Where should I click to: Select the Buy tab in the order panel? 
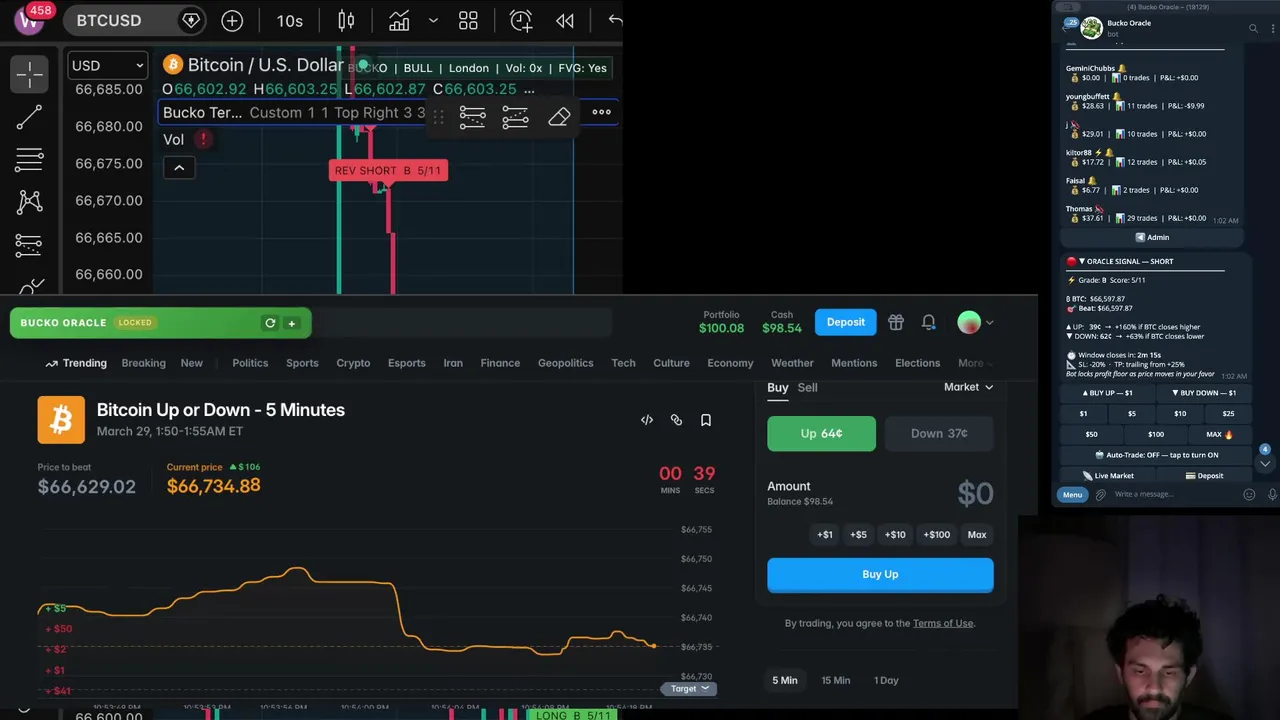click(x=778, y=387)
